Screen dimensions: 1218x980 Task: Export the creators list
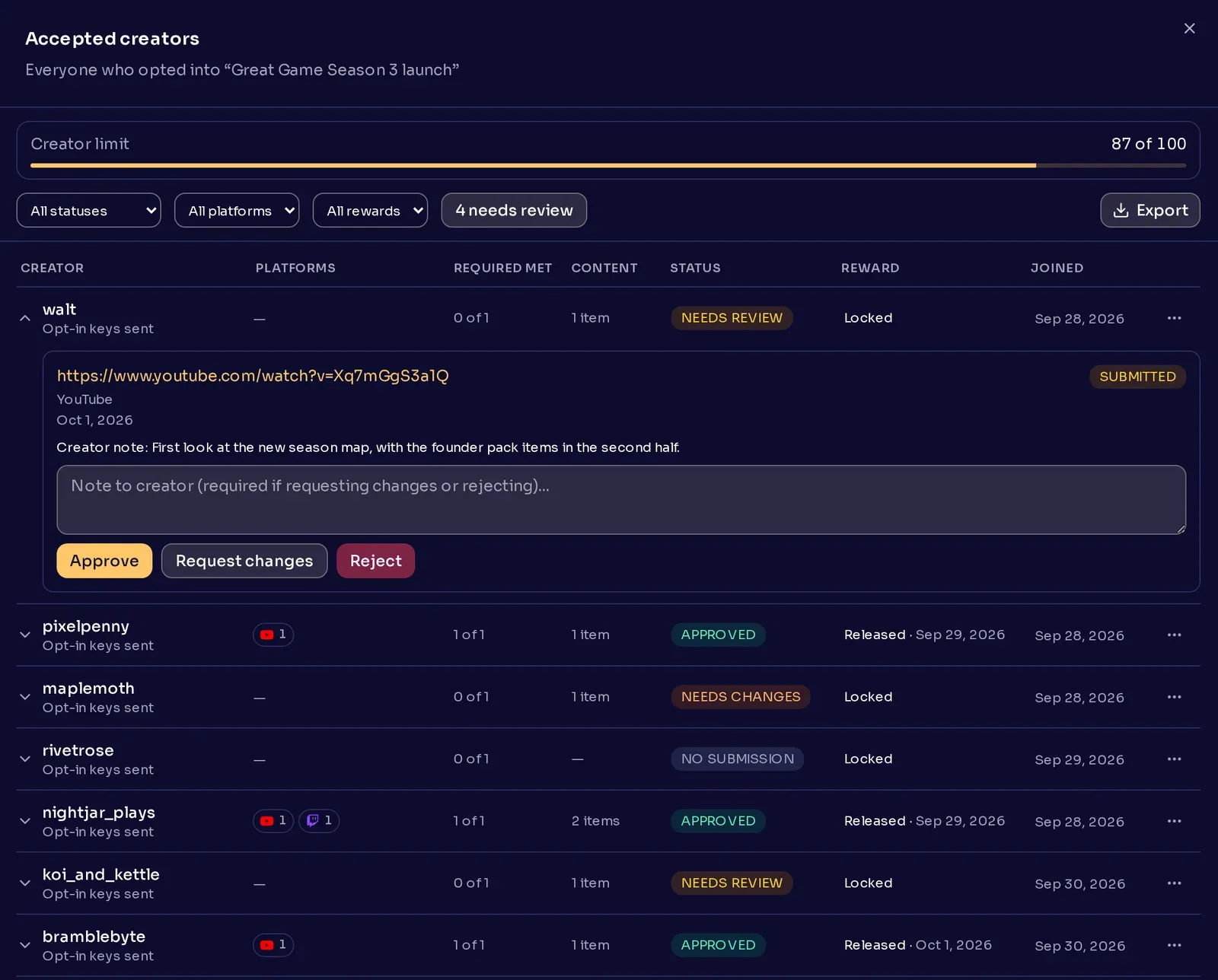coord(1149,211)
